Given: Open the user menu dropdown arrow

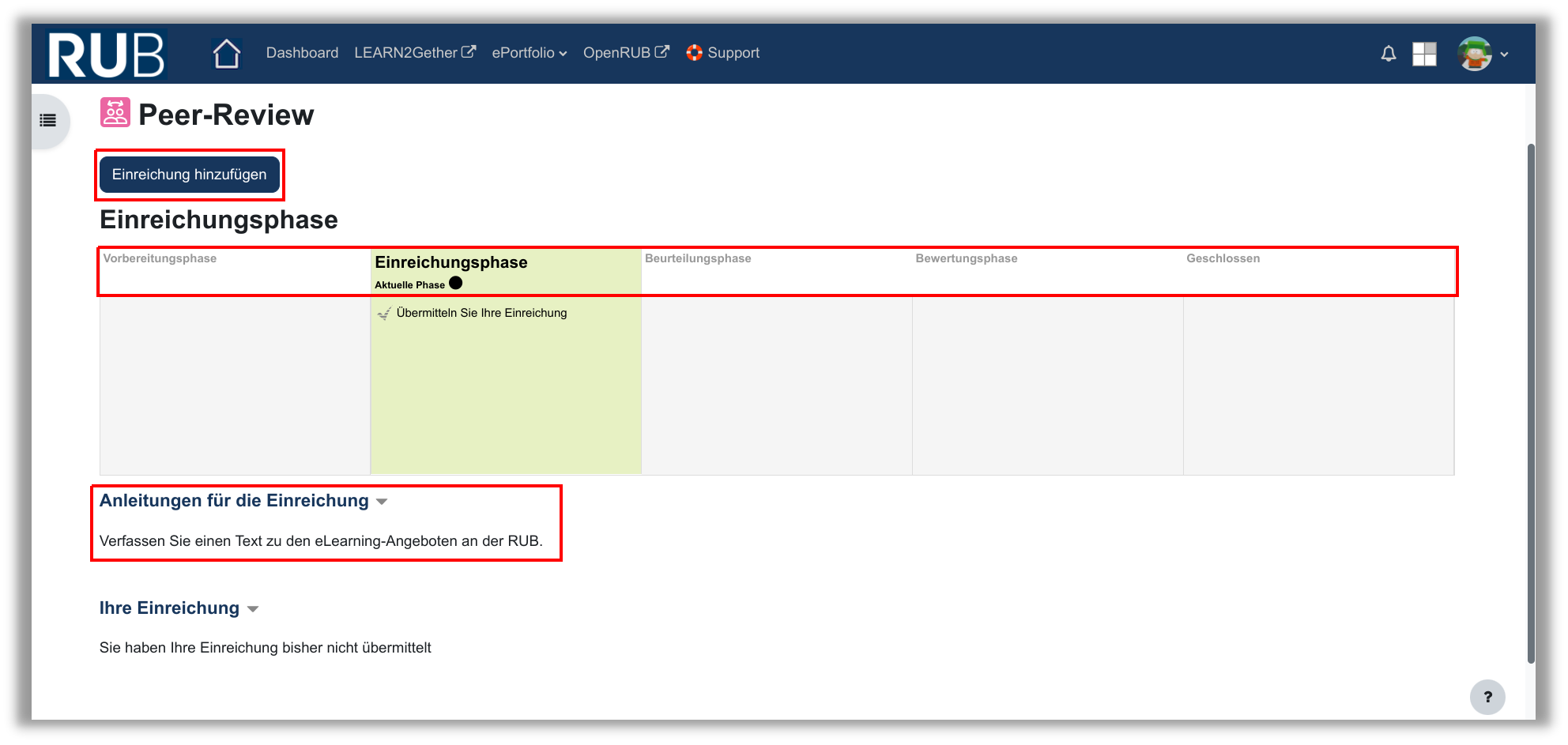Looking at the screenshot, I should tap(1504, 55).
